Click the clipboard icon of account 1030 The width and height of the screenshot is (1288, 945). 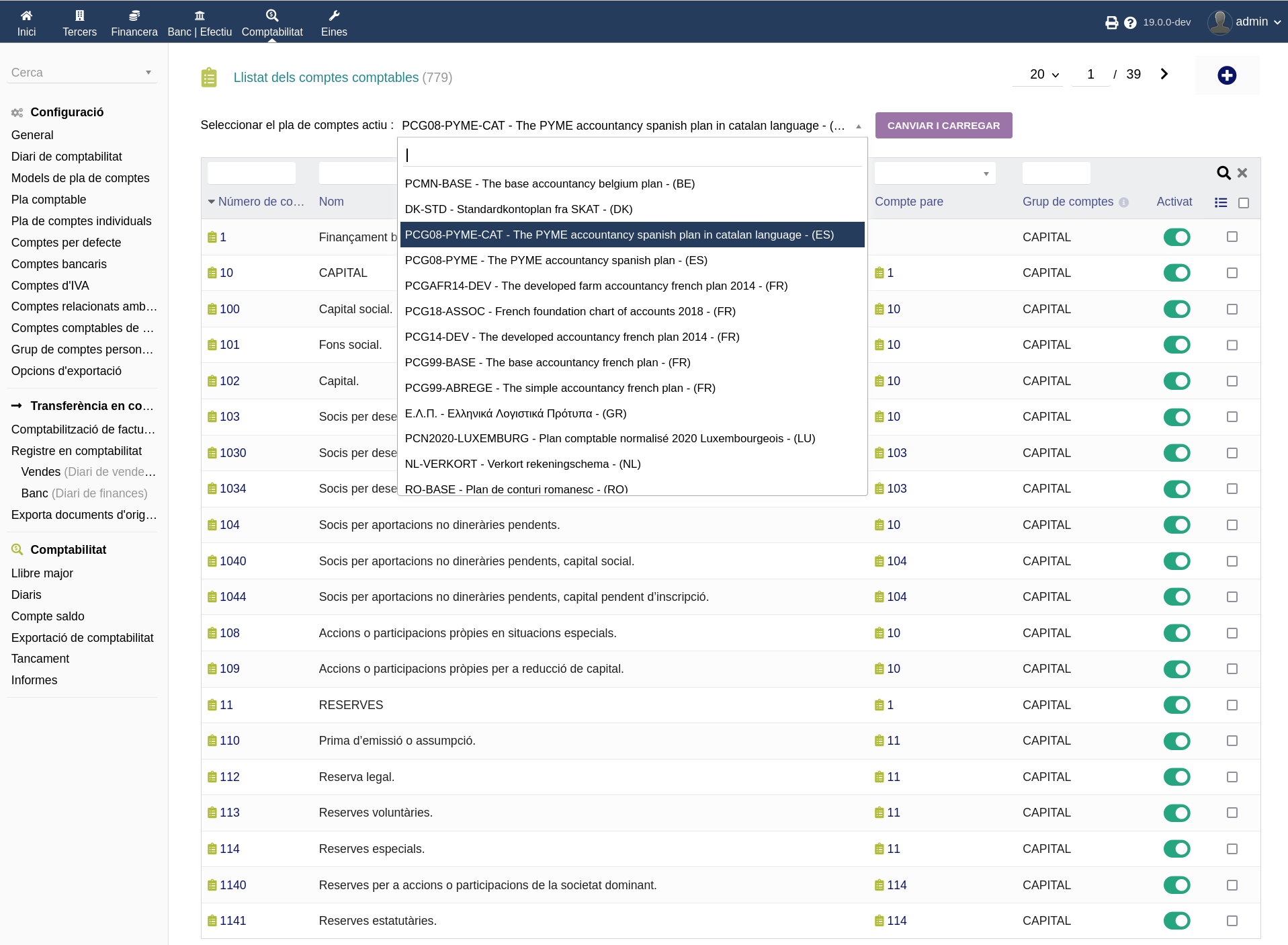pos(212,453)
